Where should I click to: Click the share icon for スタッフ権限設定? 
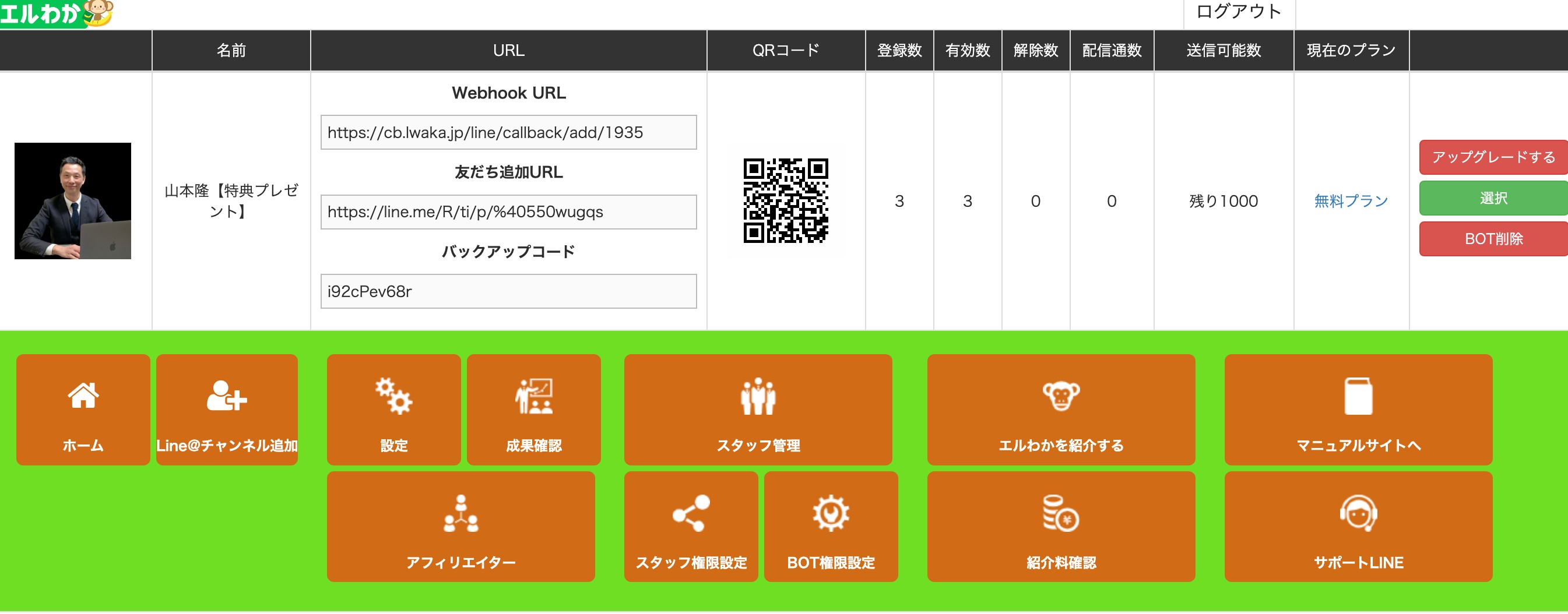pos(691,514)
